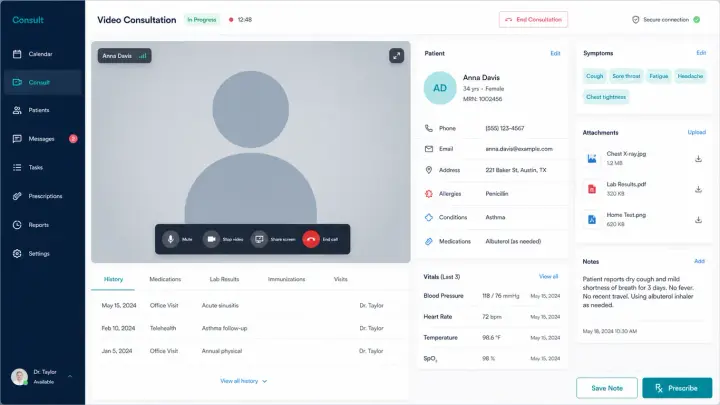Image resolution: width=720 pixels, height=405 pixels.
Task: Download Lab Results.pdf attachment
Action: [698, 189]
